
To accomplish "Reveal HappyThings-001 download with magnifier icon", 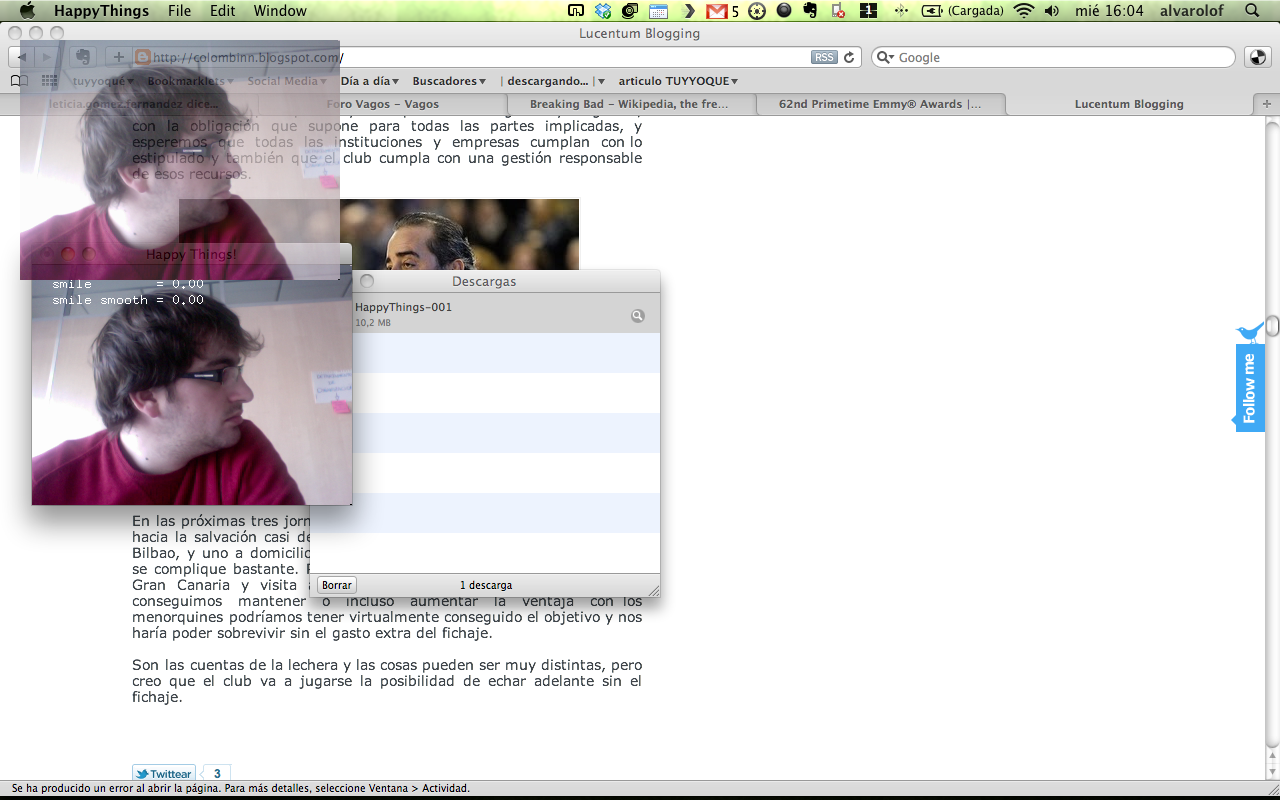I will tap(637, 316).
